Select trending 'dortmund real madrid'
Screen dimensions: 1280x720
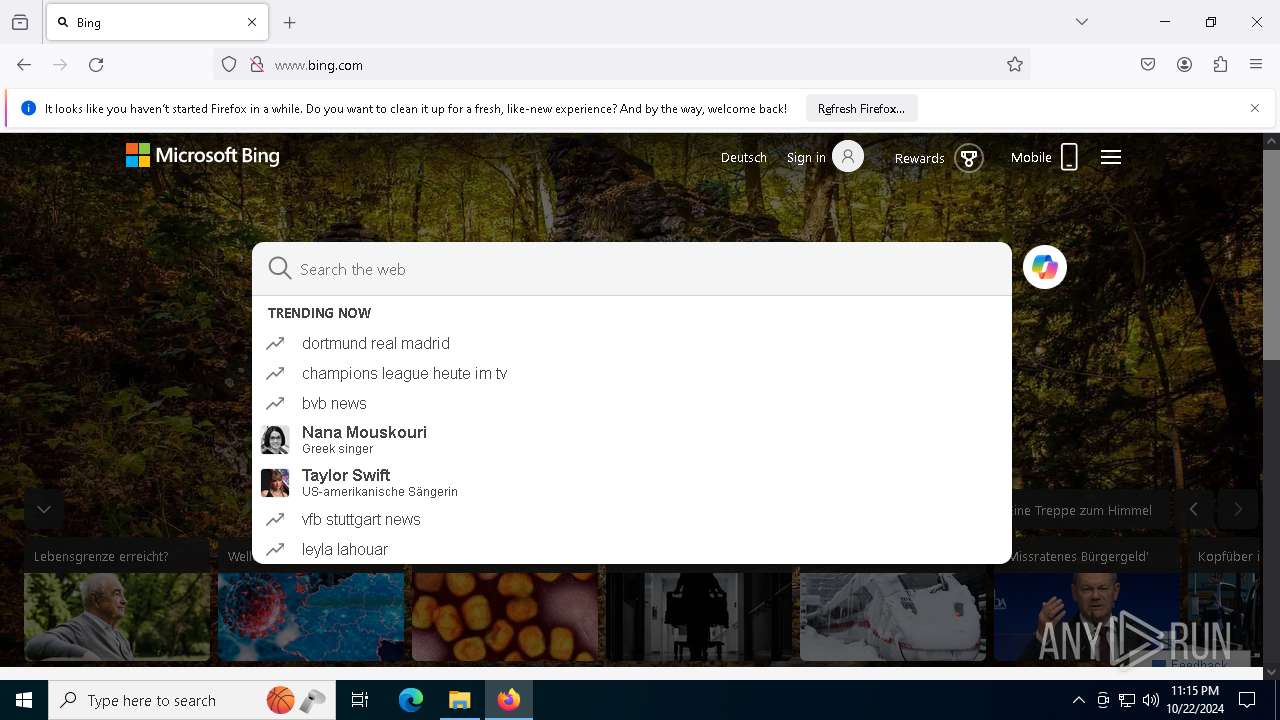click(x=632, y=343)
